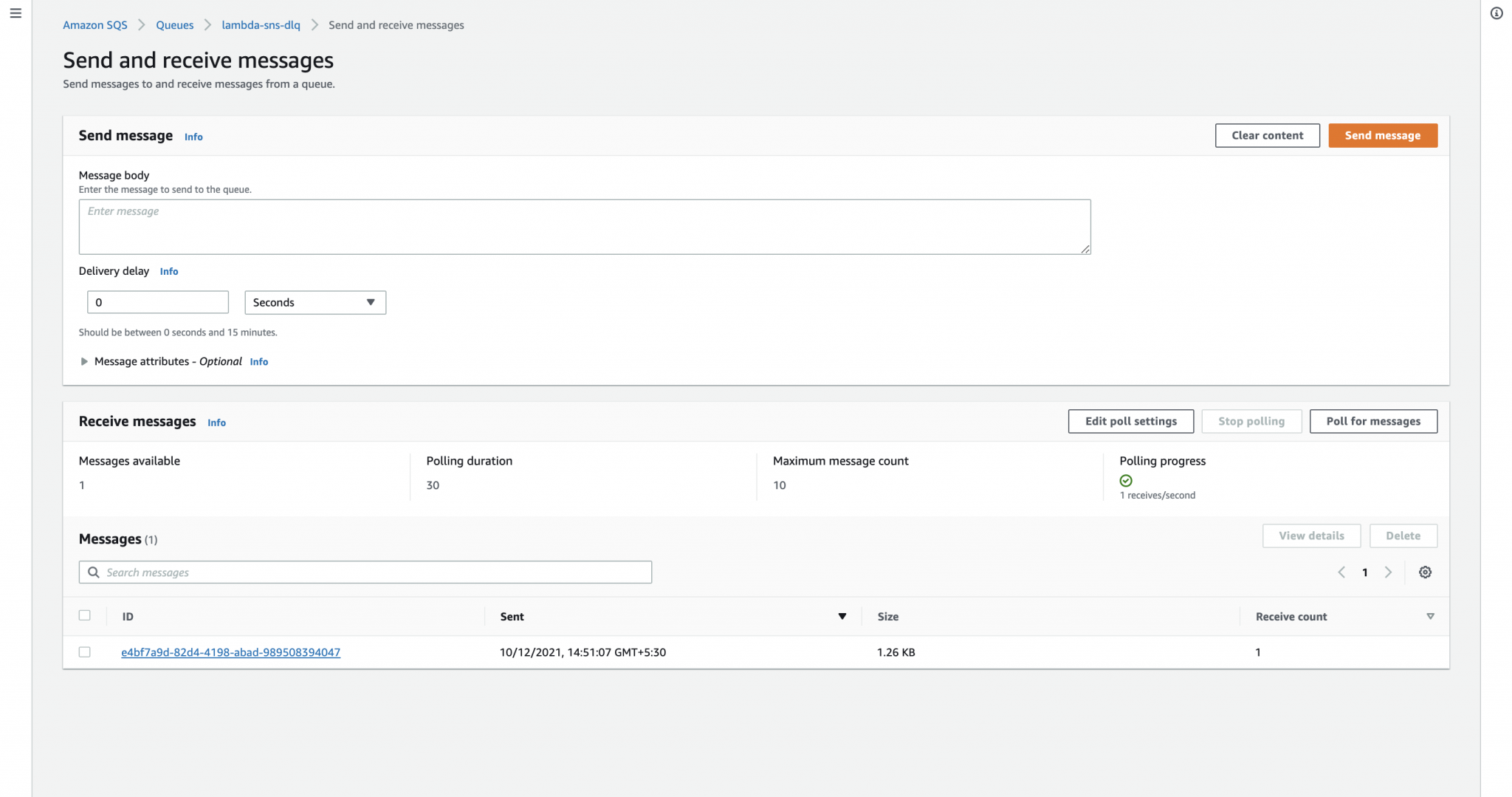
Task: Open message e4bf7a9d-82d4-4198-abad-989508394047 details link
Action: [230, 652]
